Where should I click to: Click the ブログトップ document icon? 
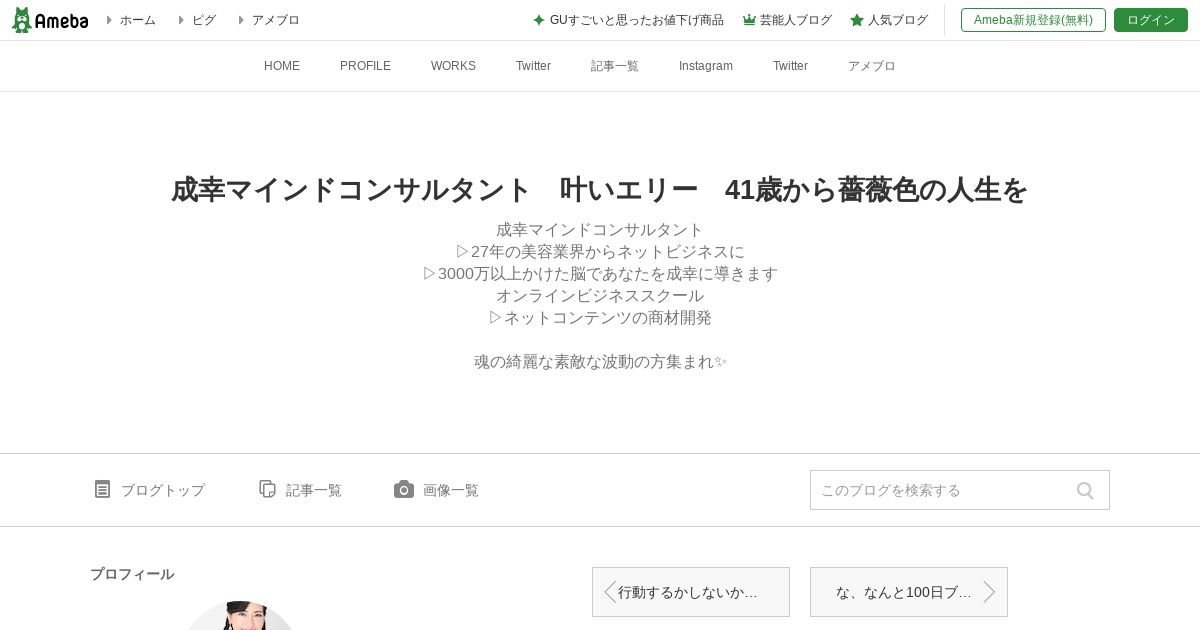pyautogui.click(x=102, y=489)
